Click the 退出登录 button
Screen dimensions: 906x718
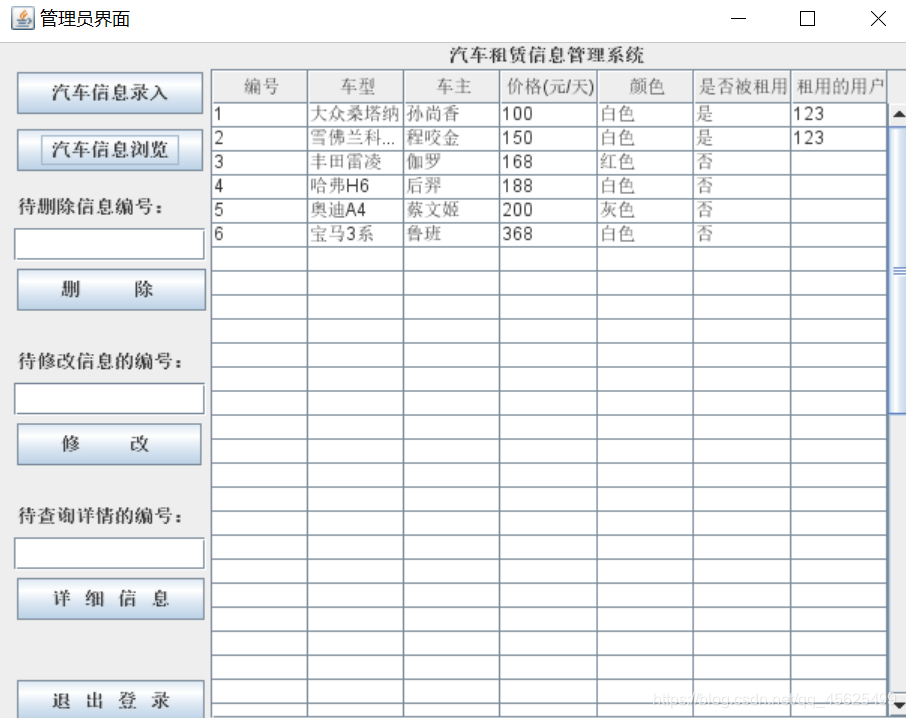click(110, 700)
